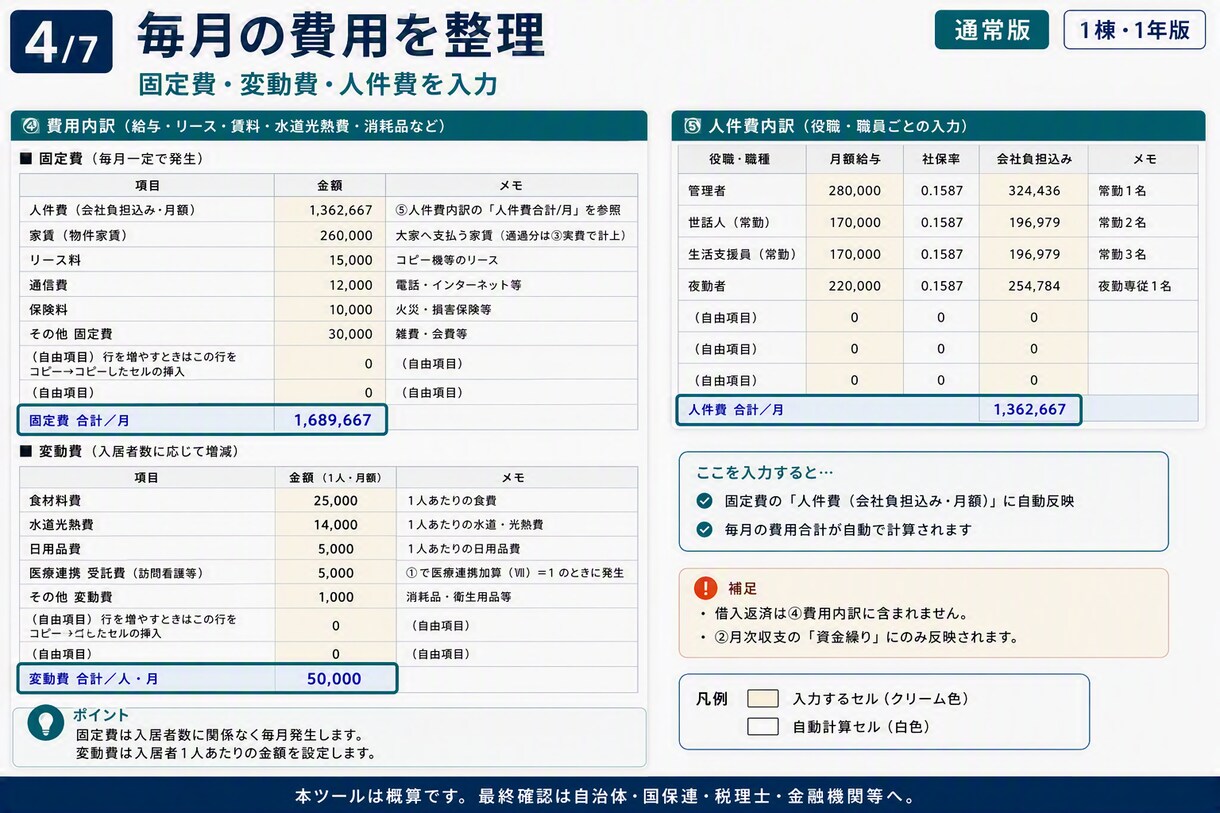The image size is (1220, 813).
Task: Select the 夜勤者 社保率 cell 0.1587
Action: click(x=941, y=286)
